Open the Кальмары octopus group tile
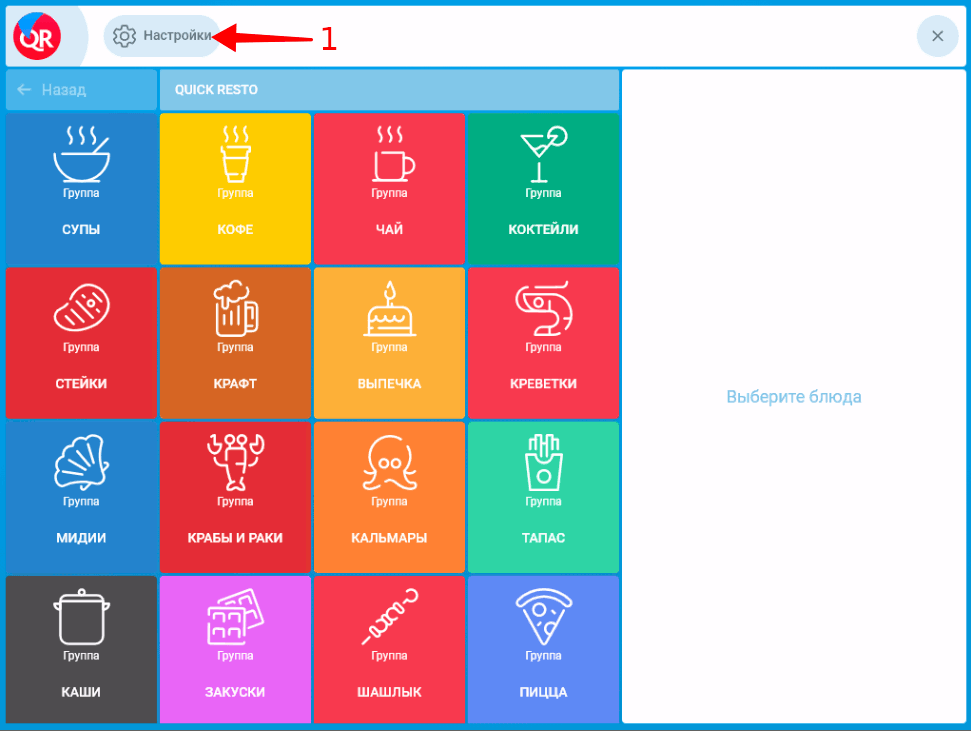971x731 pixels. (x=390, y=497)
